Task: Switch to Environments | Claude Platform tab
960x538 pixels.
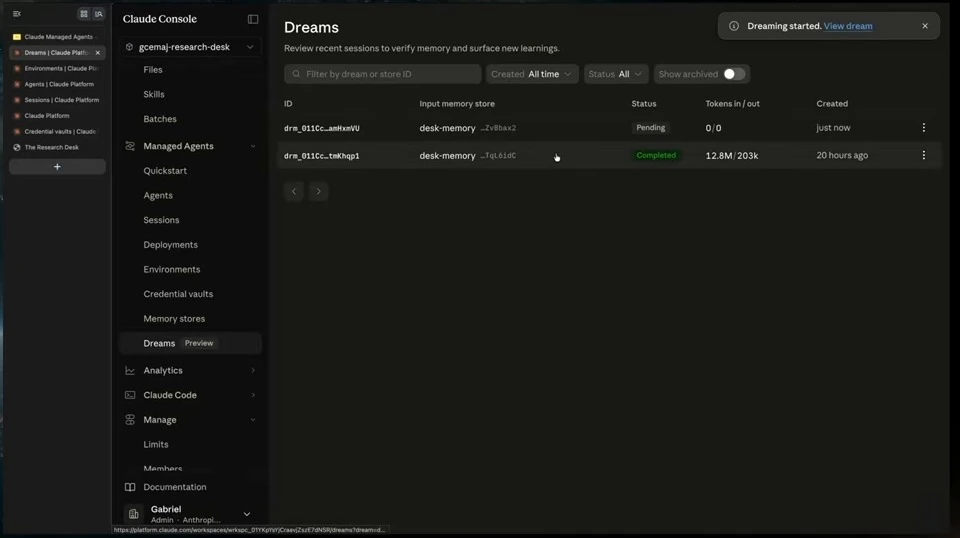Action: click(57, 69)
